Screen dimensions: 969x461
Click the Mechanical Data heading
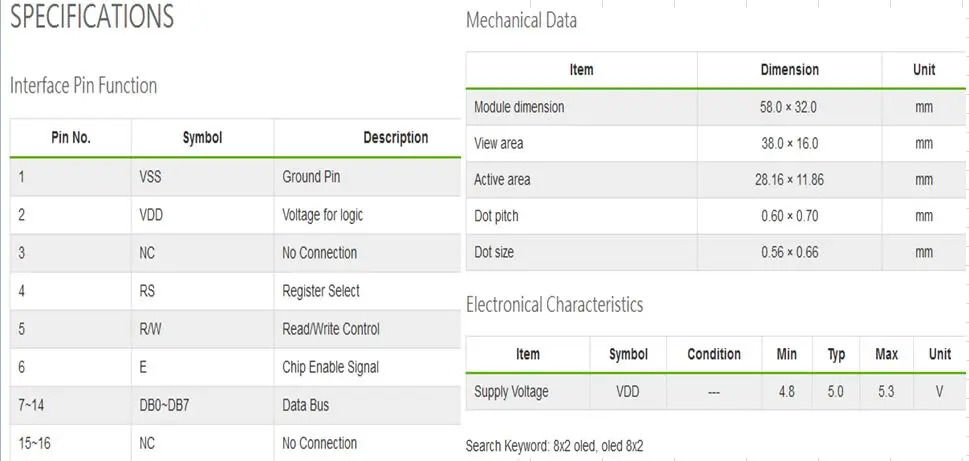[521, 20]
